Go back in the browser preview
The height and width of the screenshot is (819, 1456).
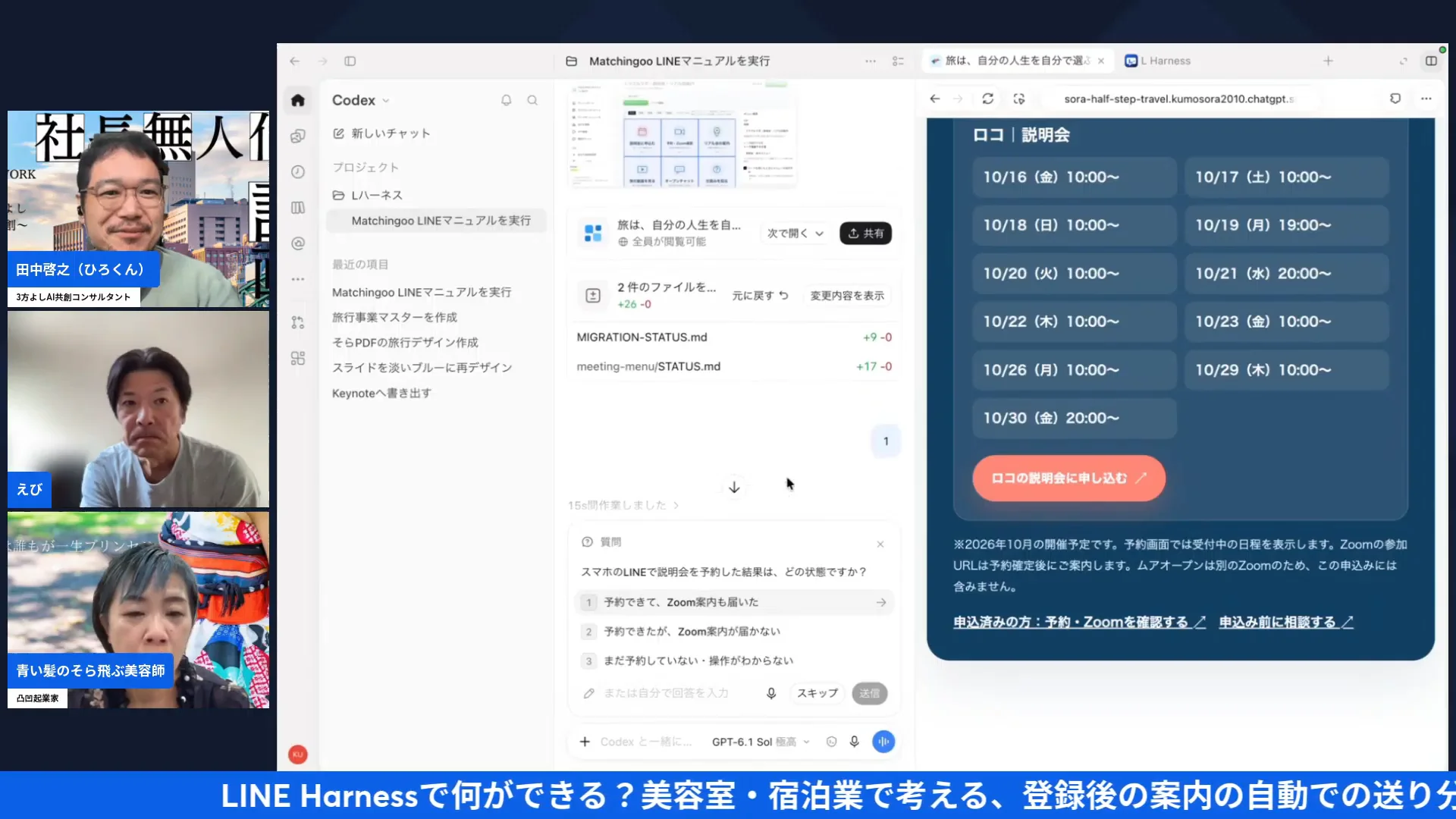(935, 99)
